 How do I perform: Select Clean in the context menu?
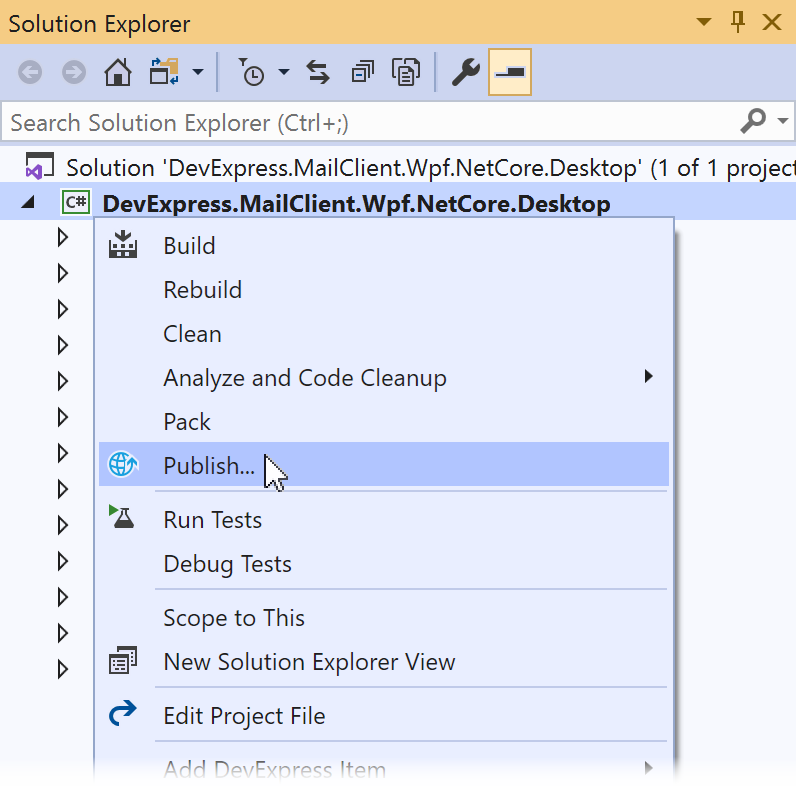[x=384, y=334]
